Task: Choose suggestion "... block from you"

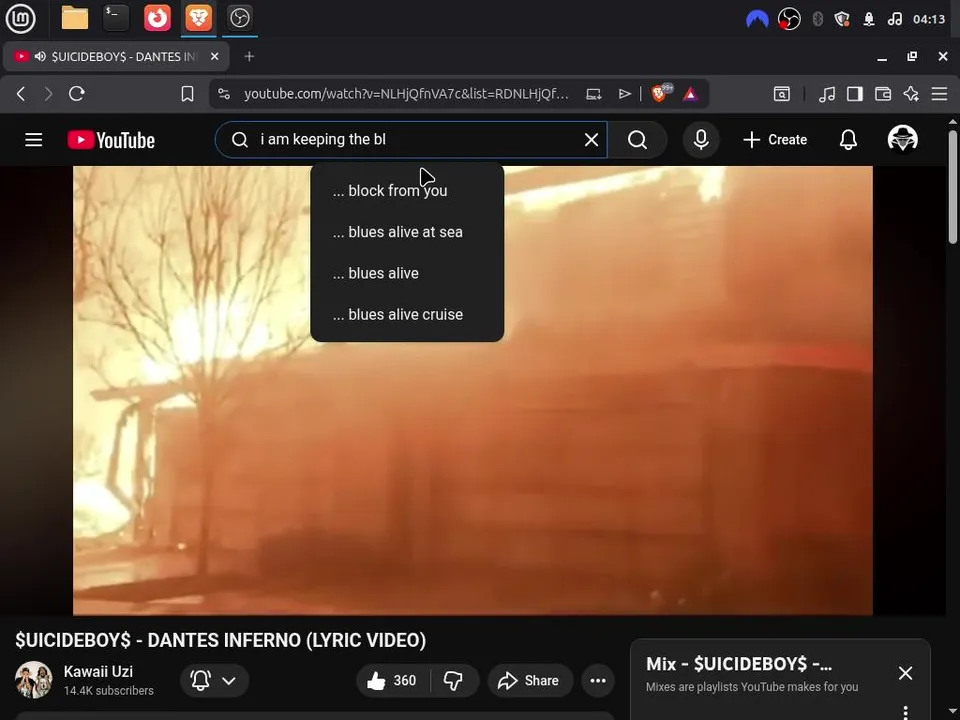Action: coord(407,190)
